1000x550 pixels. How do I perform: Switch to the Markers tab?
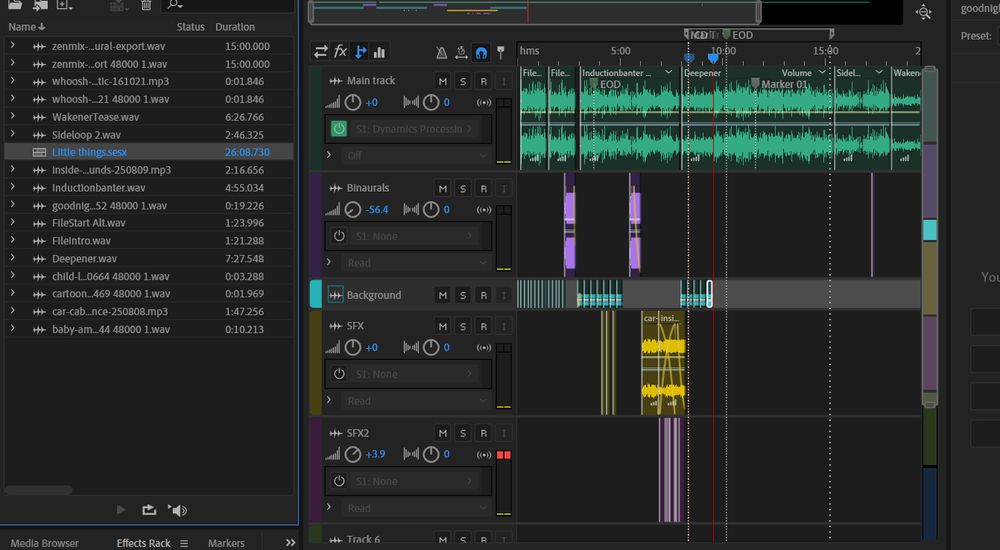(x=226, y=543)
